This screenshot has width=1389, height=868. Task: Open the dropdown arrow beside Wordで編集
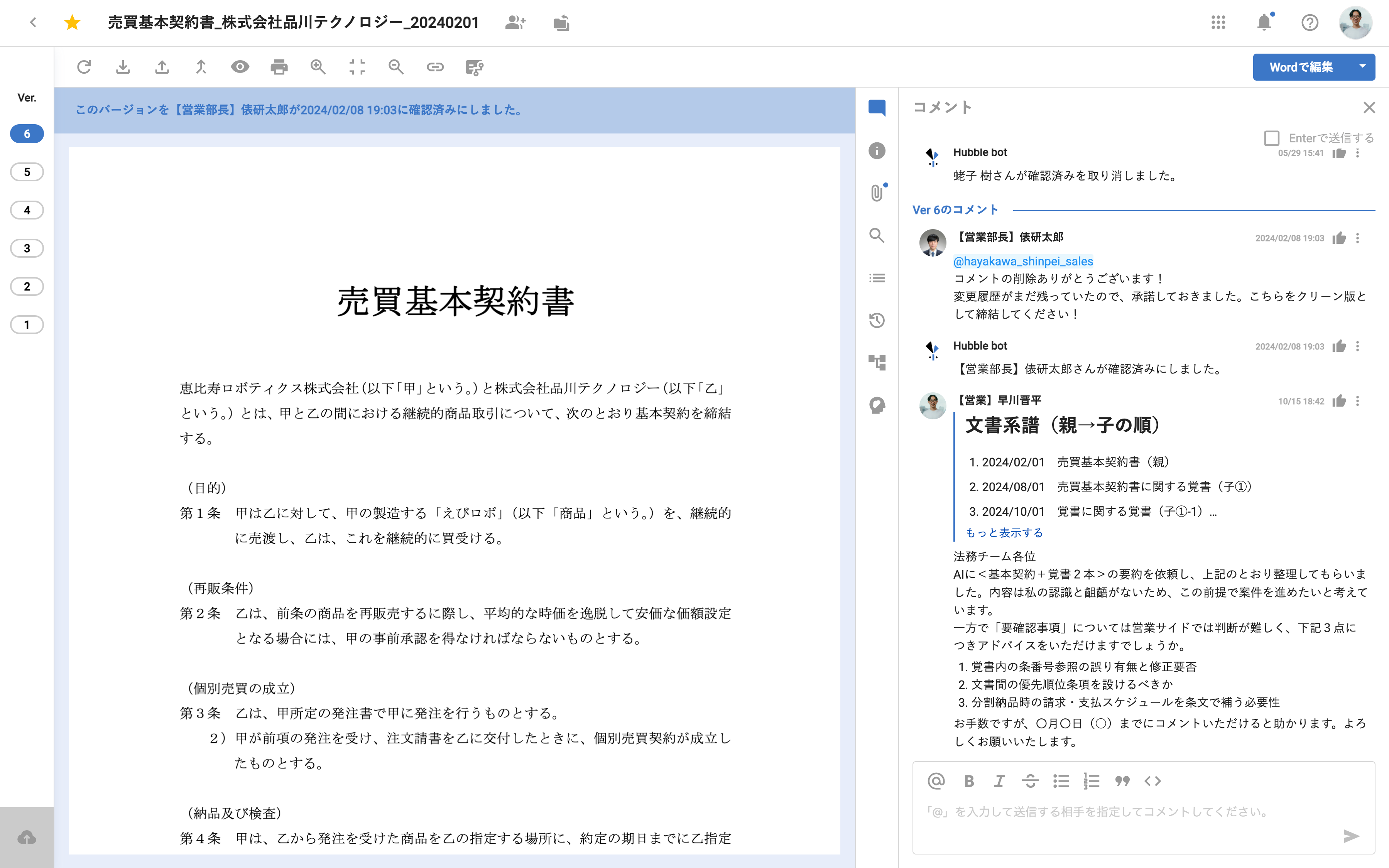(x=1362, y=67)
